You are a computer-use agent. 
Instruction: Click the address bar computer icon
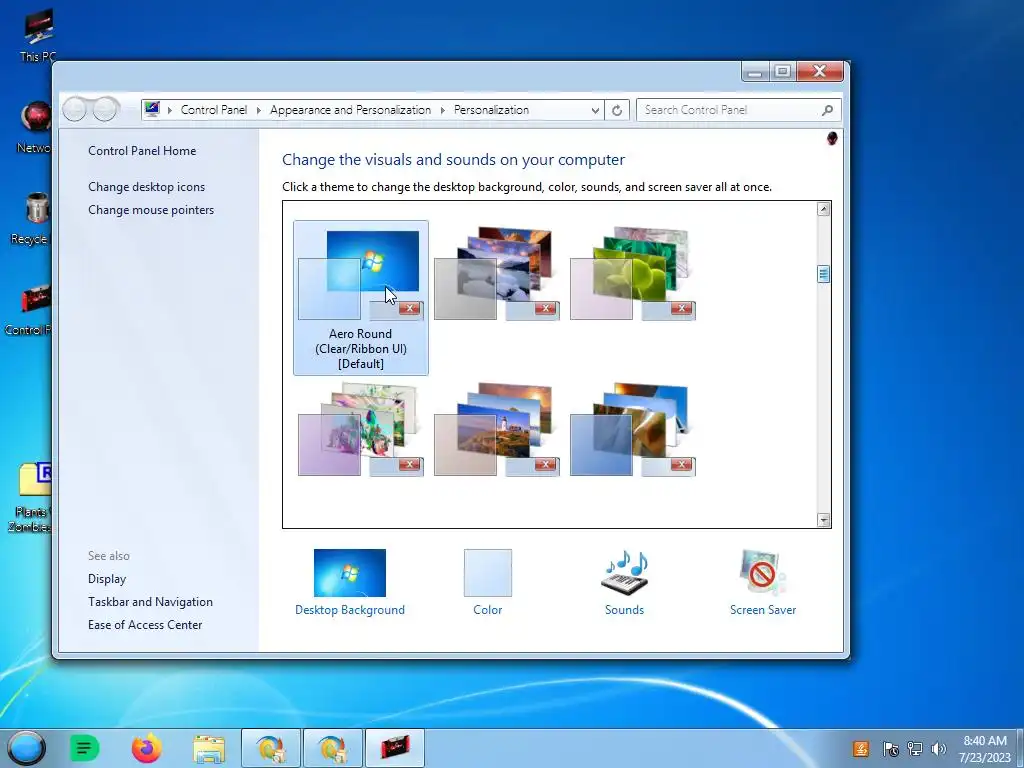point(152,109)
